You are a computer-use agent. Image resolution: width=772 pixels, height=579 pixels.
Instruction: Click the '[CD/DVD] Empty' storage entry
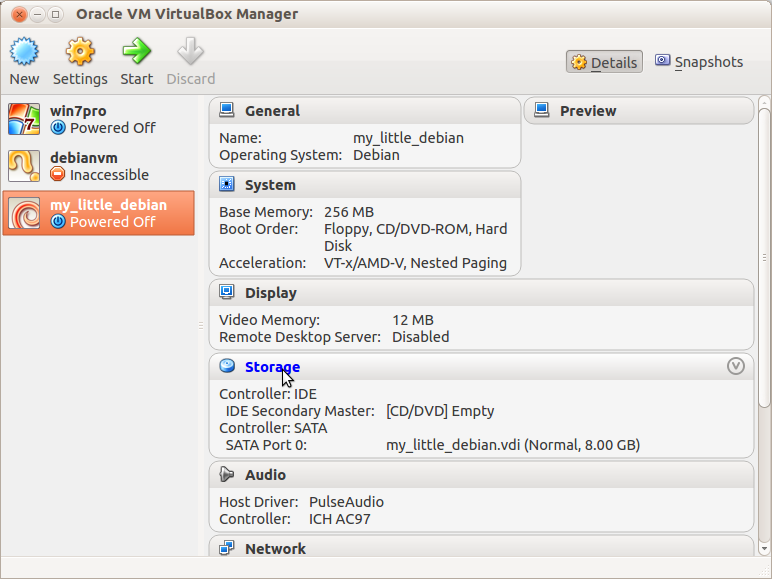[440, 411]
